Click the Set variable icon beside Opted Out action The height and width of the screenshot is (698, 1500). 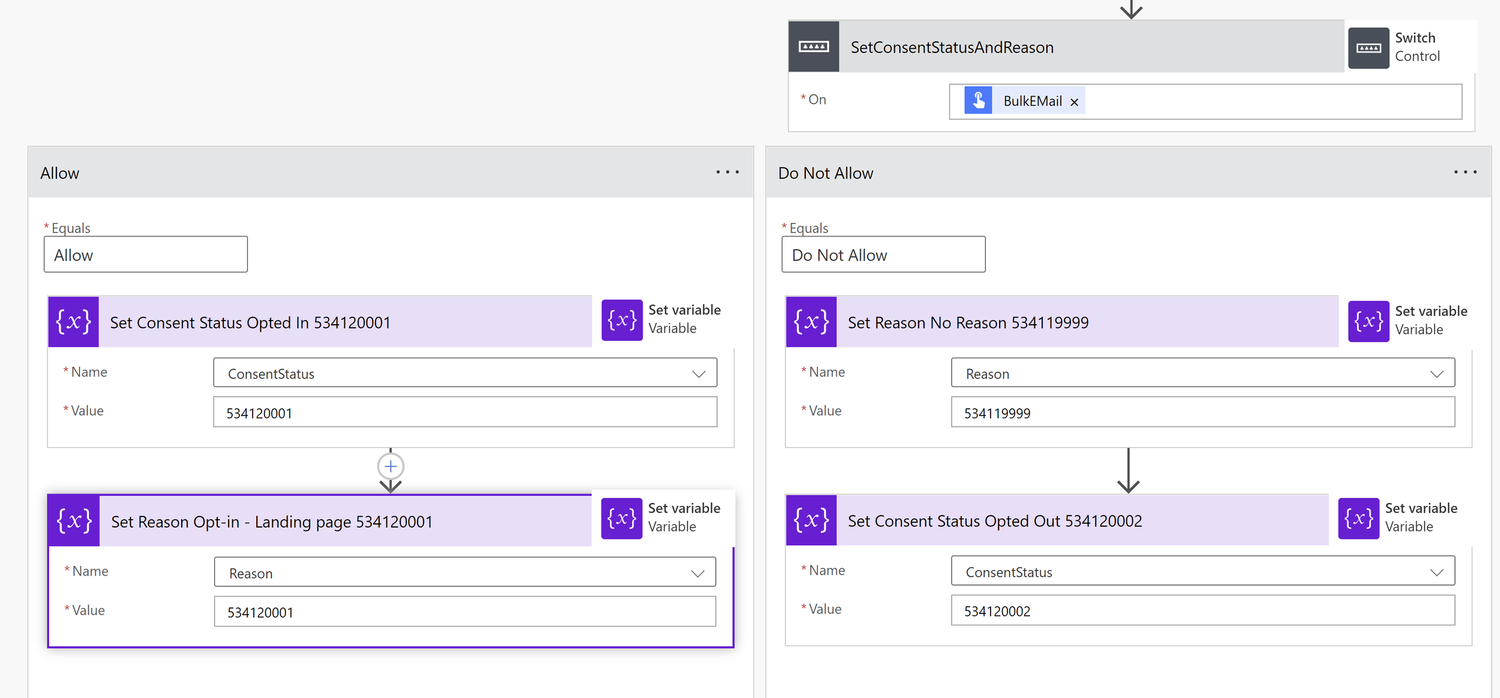pos(1358,519)
